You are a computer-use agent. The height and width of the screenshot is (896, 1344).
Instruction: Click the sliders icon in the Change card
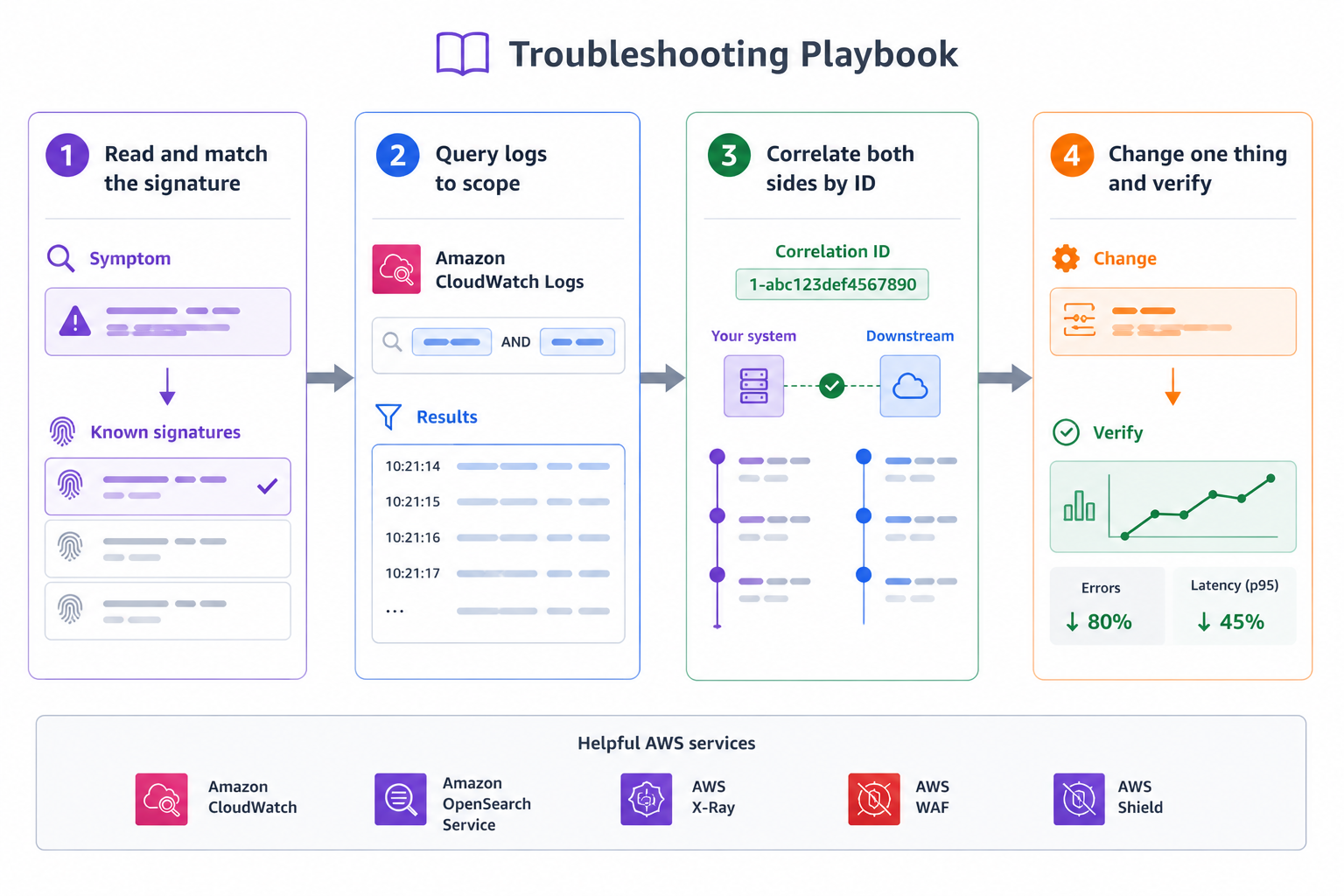click(x=1080, y=319)
